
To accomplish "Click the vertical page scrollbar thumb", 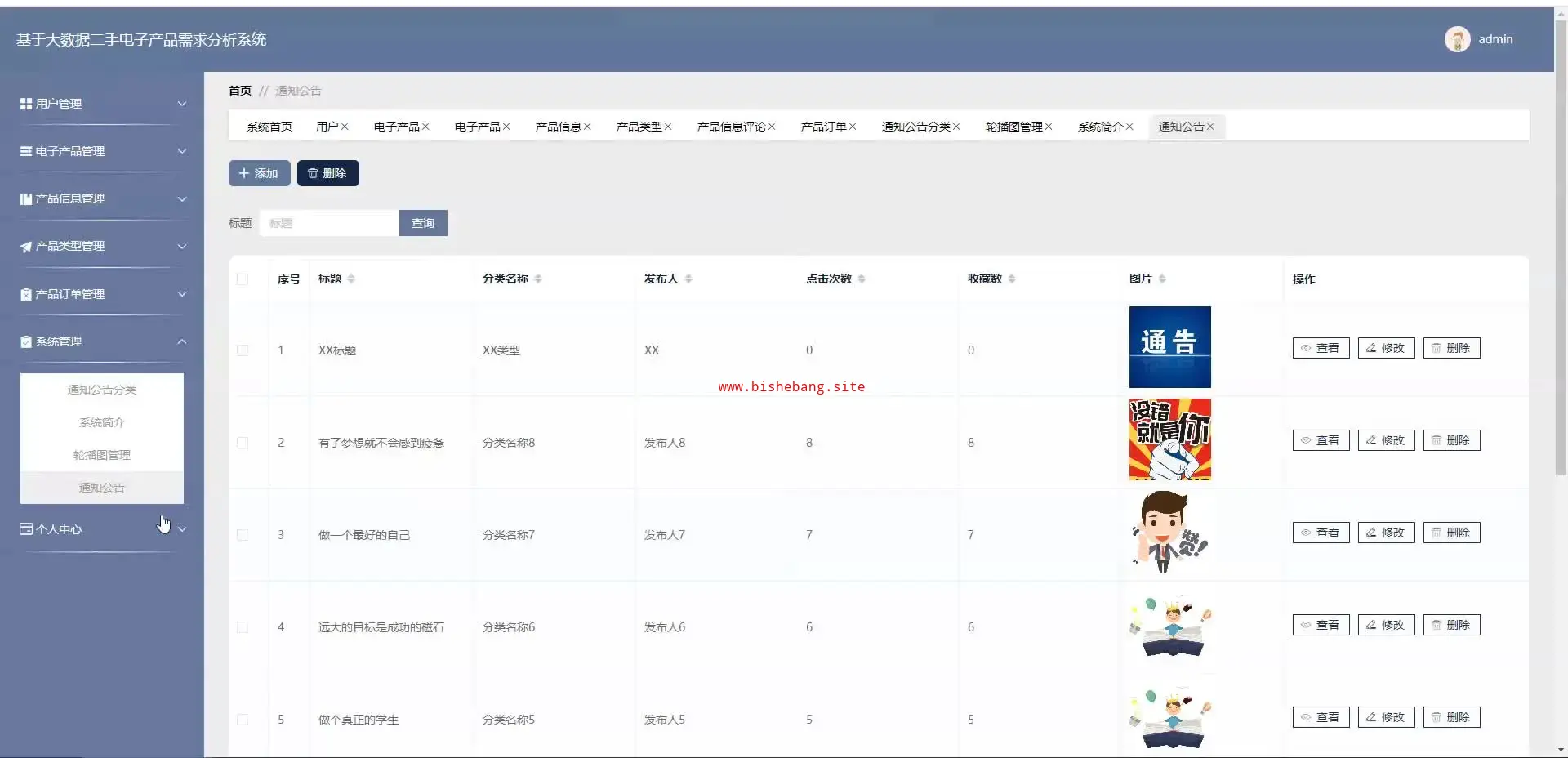I will tap(1561, 245).
